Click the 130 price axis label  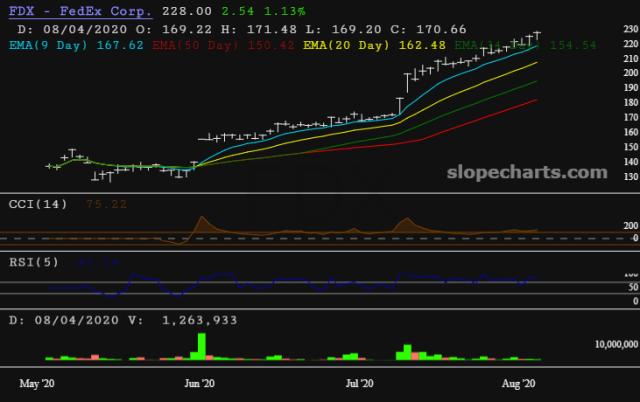click(631, 177)
